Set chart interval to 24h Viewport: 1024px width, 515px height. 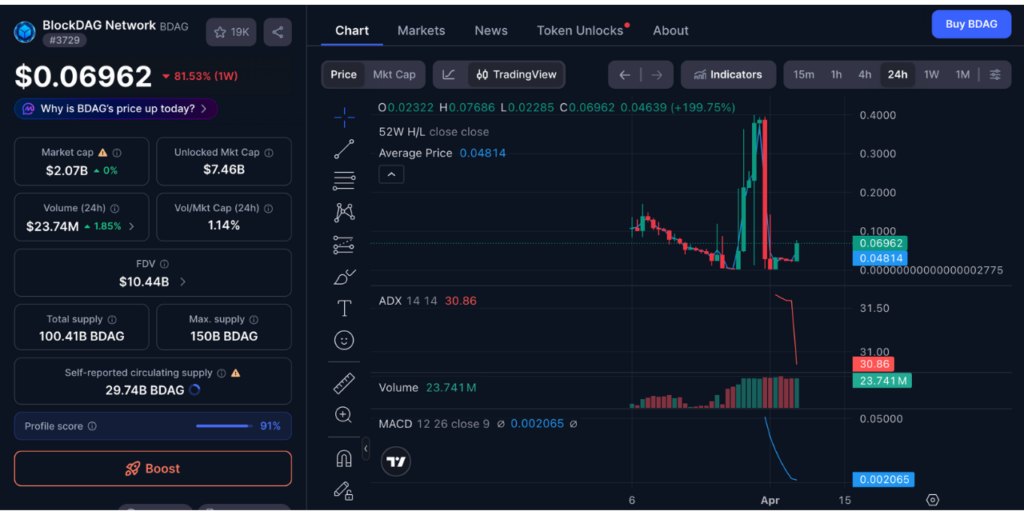tap(897, 74)
